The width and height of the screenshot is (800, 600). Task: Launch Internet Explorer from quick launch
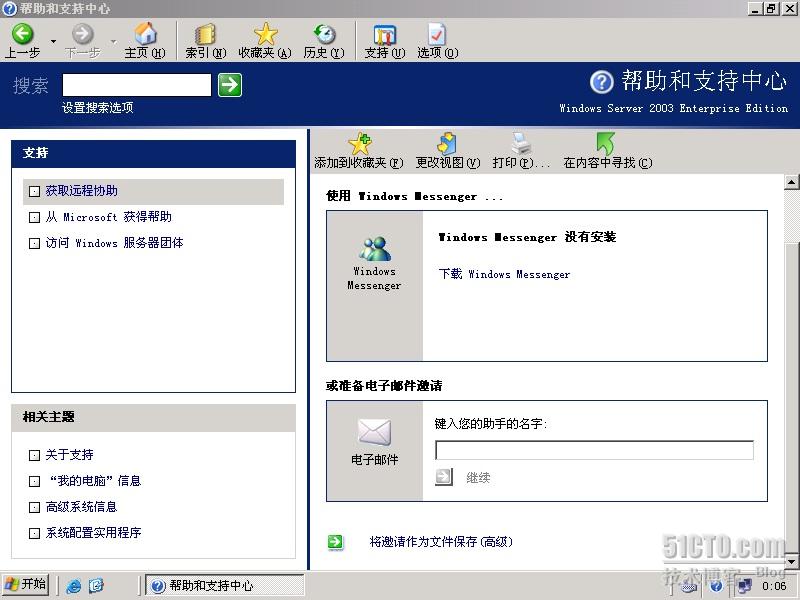click(x=74, y=586)
